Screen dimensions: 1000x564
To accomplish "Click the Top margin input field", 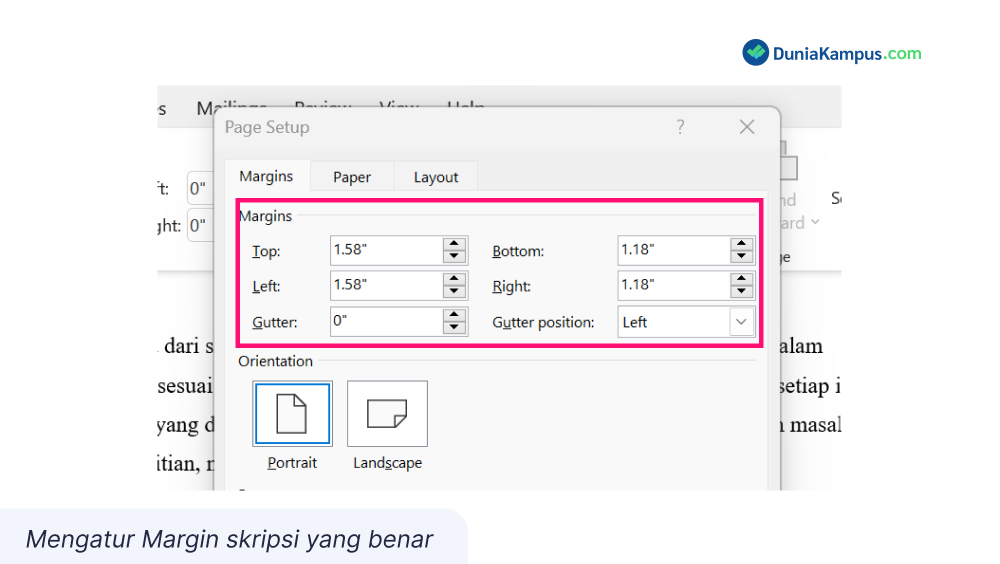I will (386, 250).
